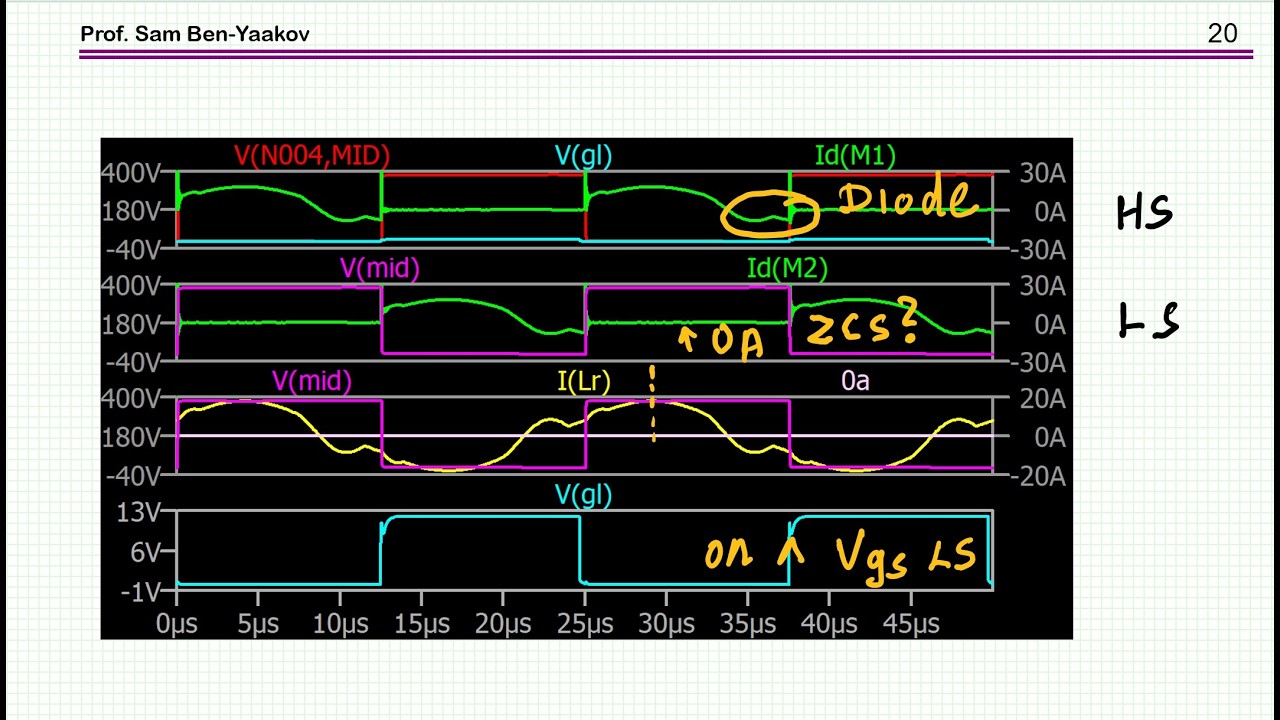Select V(gl) label in the top plot pane
Screen dimensions: 1280x720
pos(584,155)
